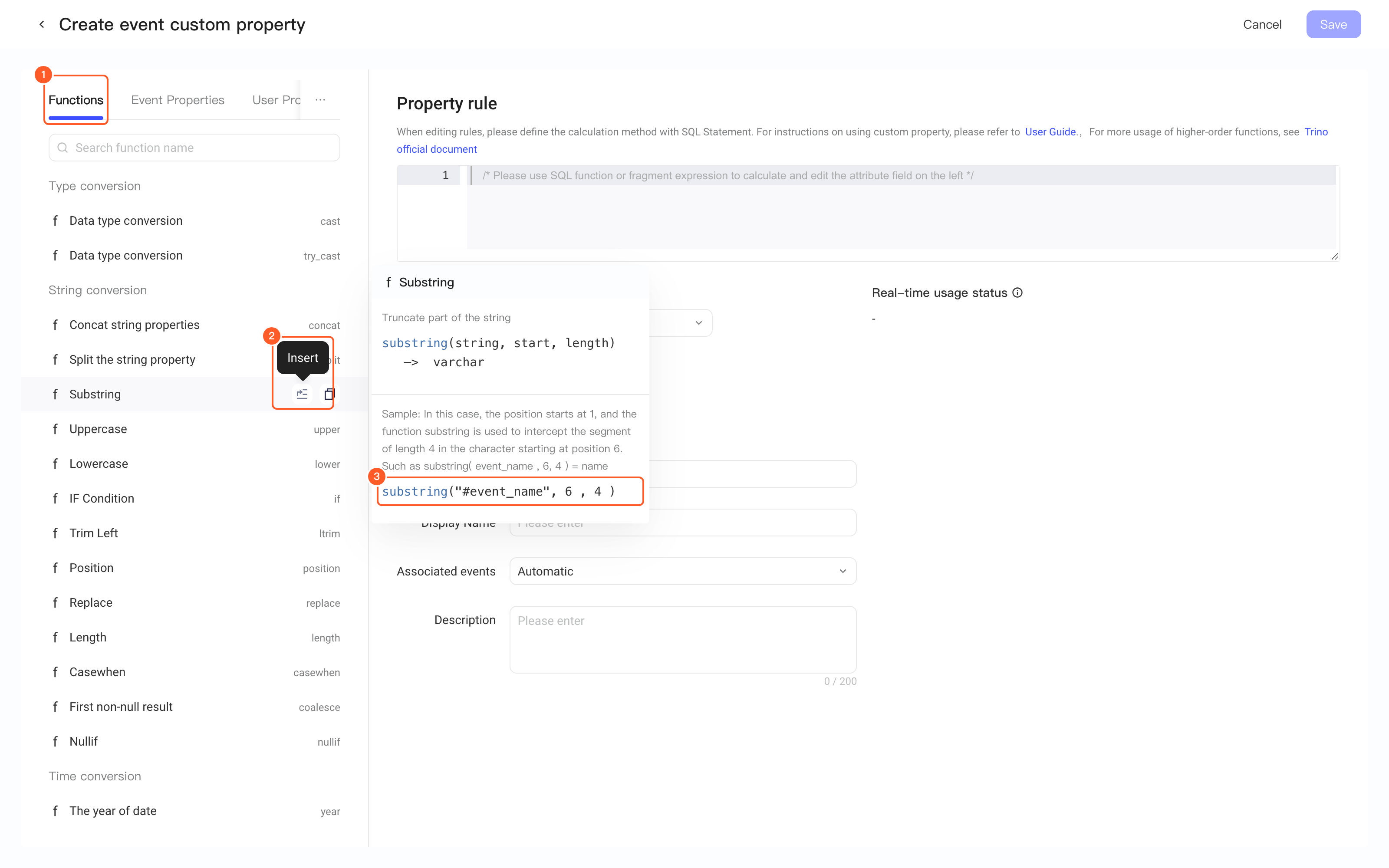The image size is (1389, 868).
Task: Click the Save button
Action: click(x=1333, y=24)
